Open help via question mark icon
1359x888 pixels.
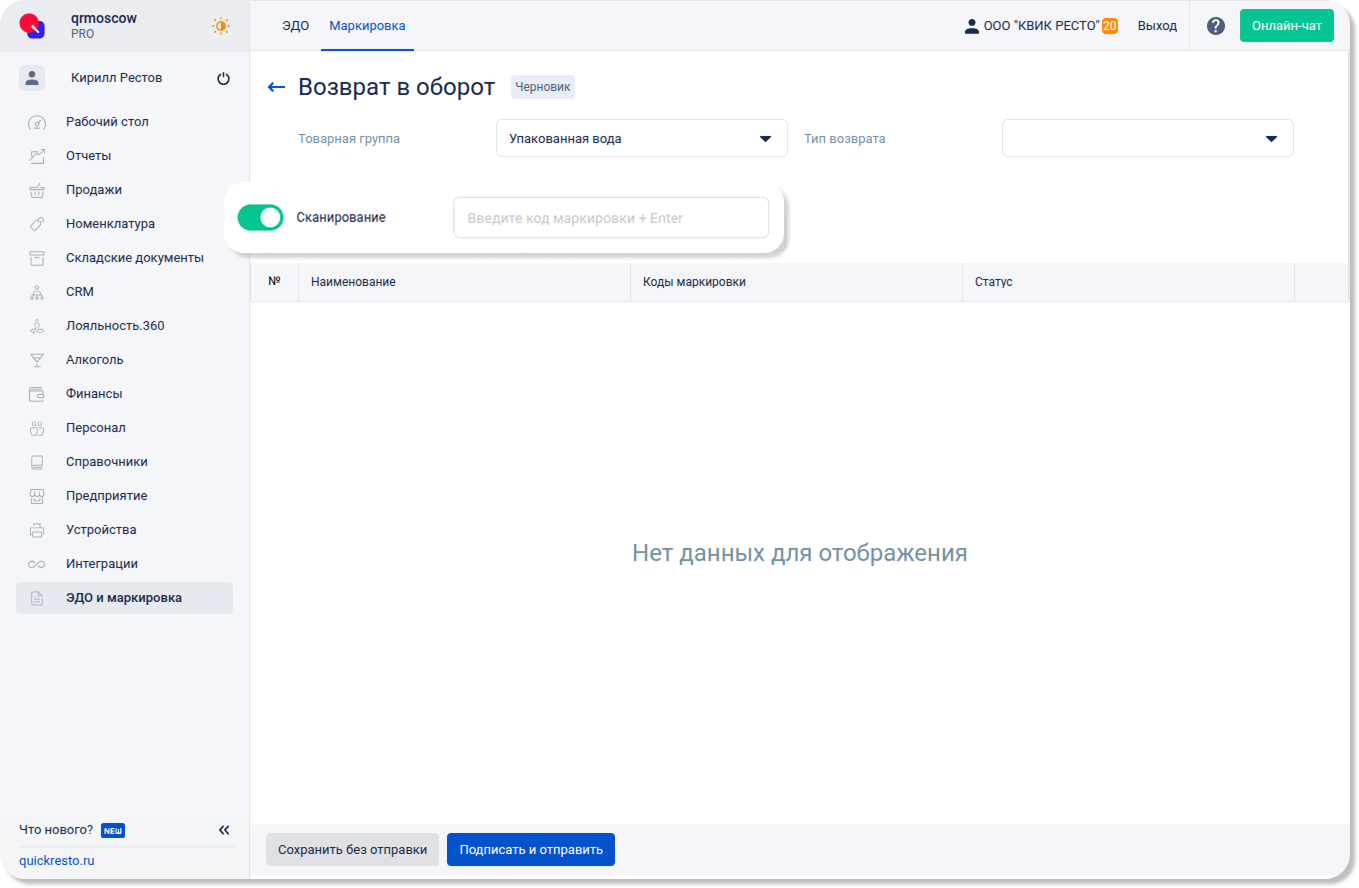1215,26
